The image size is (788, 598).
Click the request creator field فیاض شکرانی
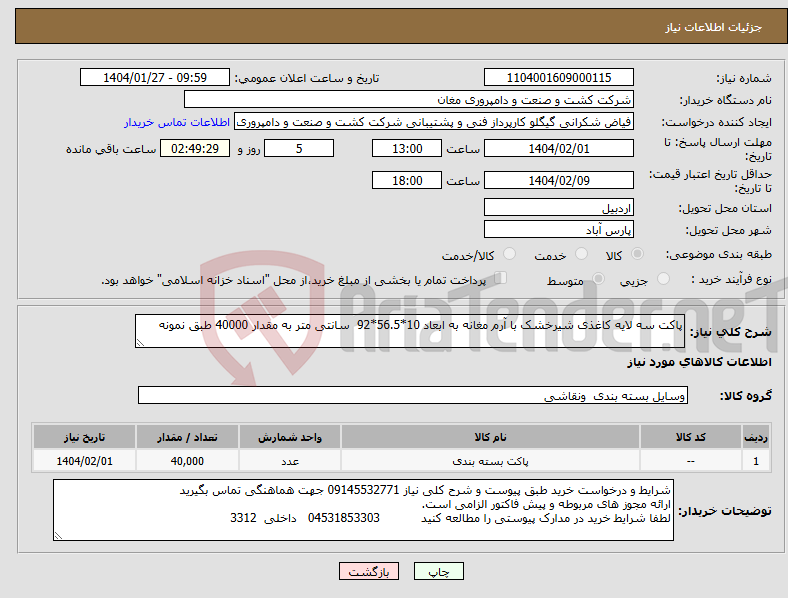coord(434,122)
